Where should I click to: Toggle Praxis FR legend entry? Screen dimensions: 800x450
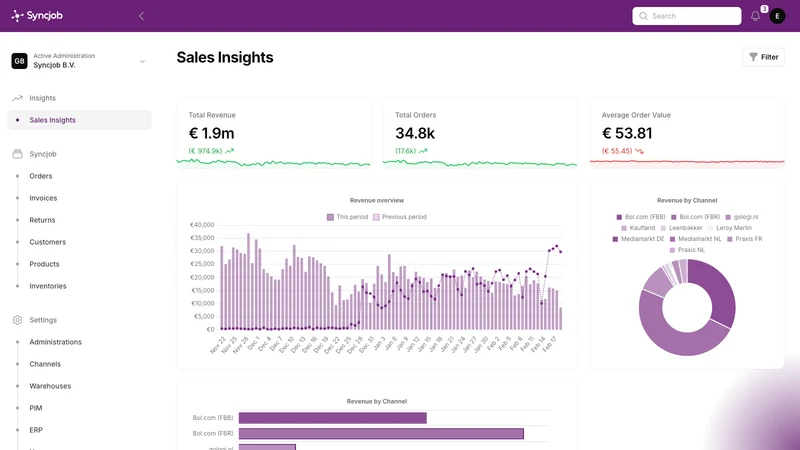[744, 239]
